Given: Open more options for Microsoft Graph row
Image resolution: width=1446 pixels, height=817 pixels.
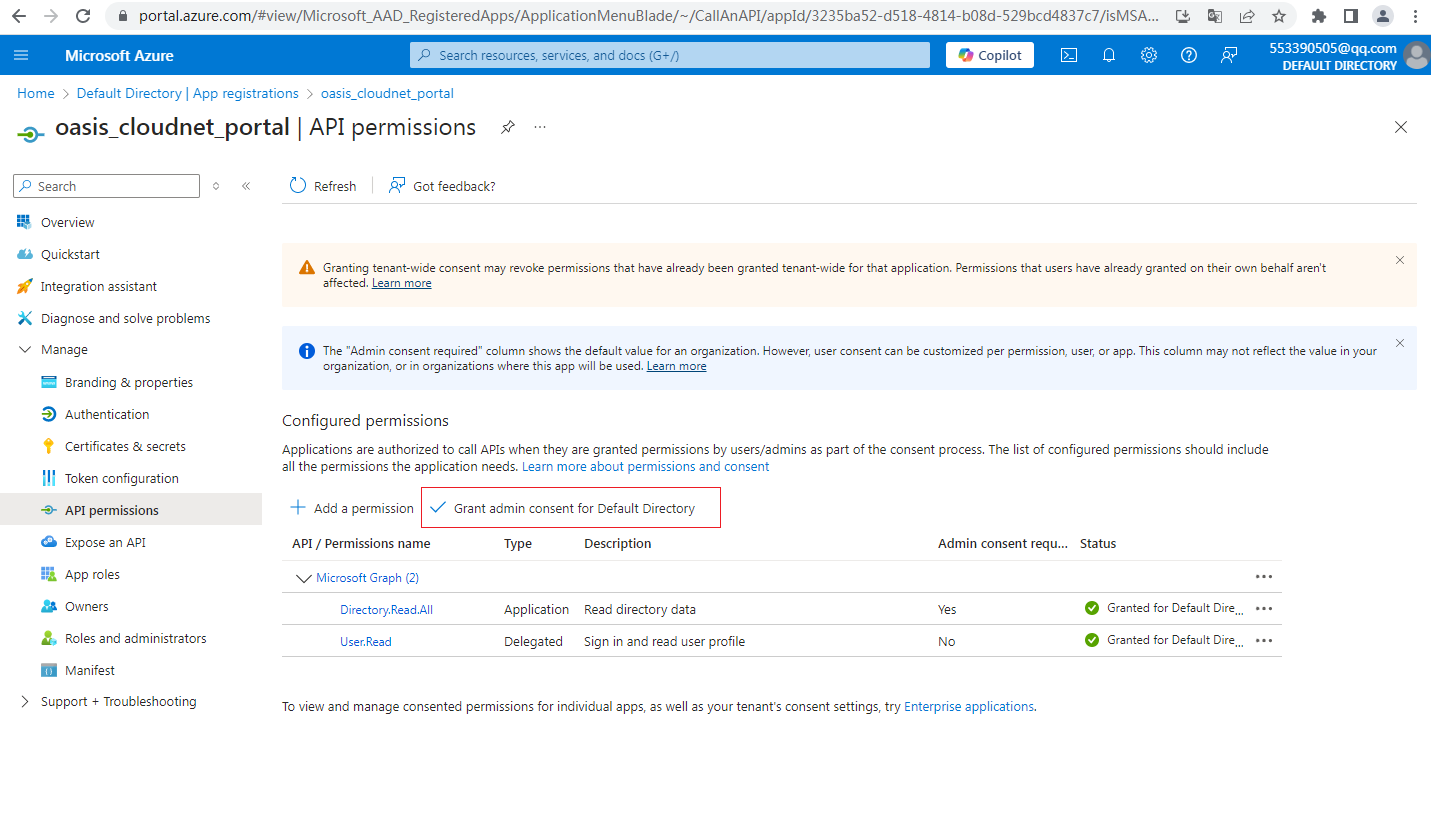Looking at the screenshot, I should [x=1264, y=577].
